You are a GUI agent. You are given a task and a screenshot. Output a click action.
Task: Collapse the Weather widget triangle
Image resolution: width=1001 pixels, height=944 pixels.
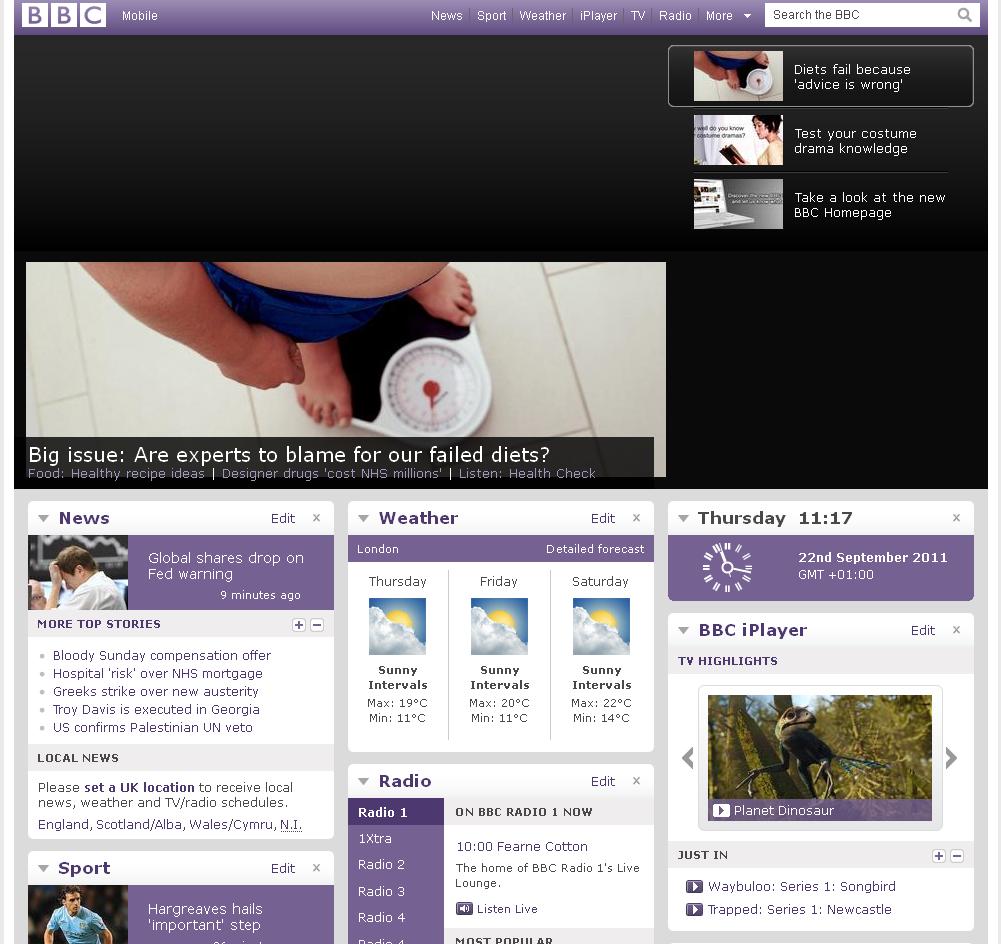coord(363,518)
